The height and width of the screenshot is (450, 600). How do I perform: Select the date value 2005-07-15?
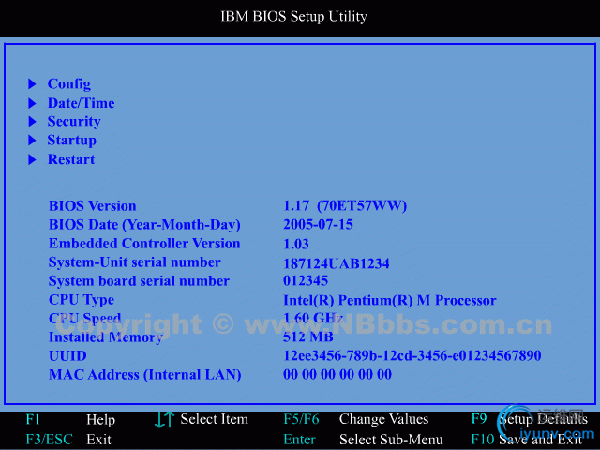tap(318, 224)
